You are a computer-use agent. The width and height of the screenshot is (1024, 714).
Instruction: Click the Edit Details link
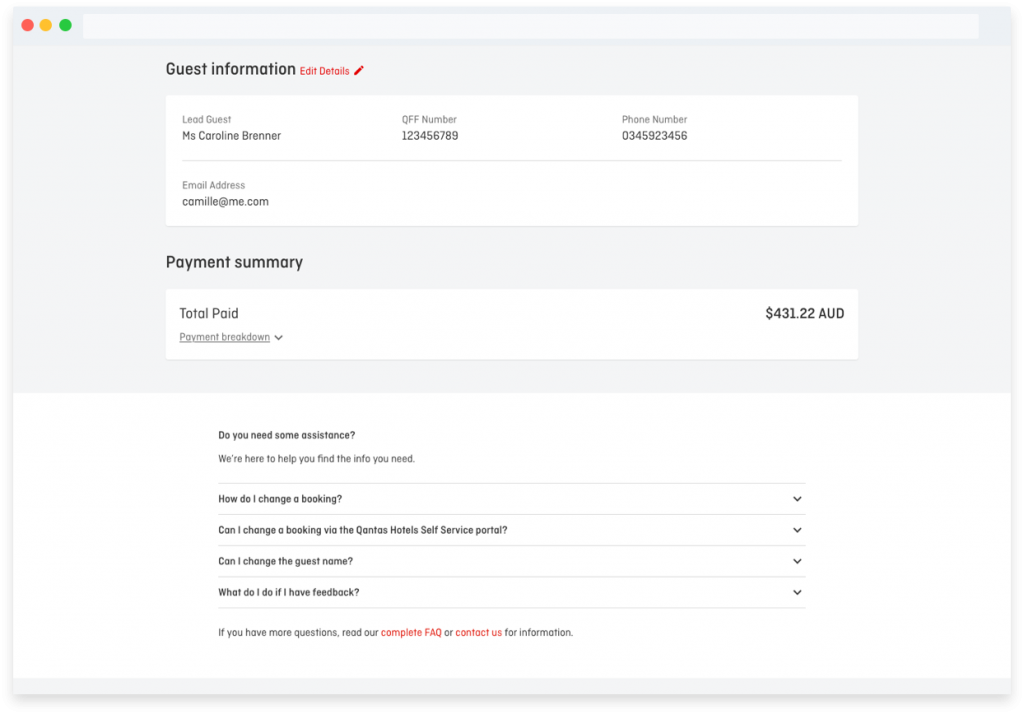pos(324,71)
